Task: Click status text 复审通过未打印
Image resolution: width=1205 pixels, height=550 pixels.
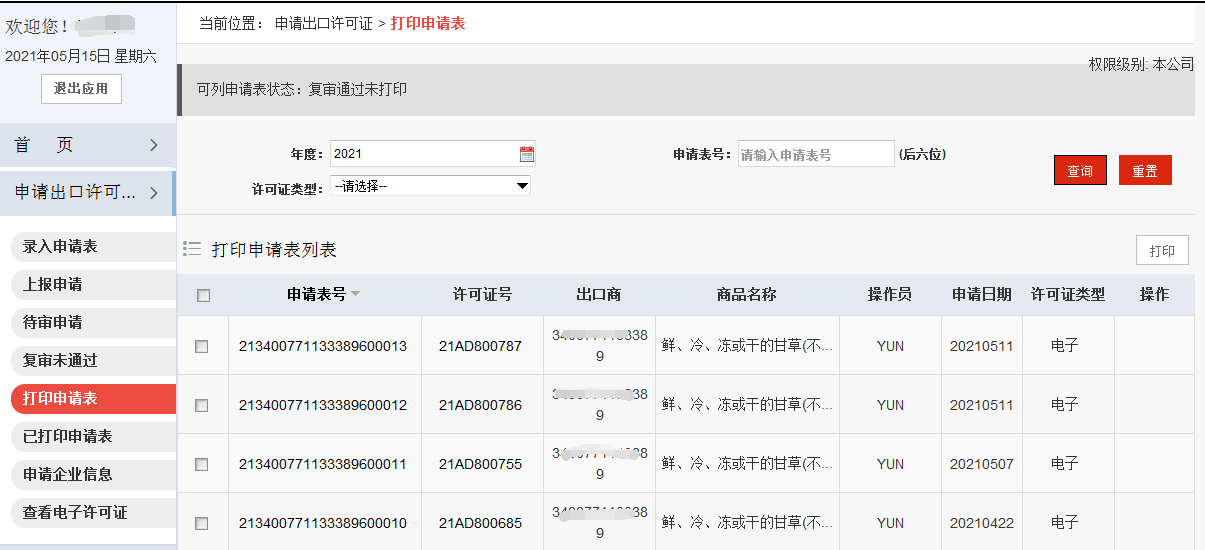Action: tap(357, 89)
